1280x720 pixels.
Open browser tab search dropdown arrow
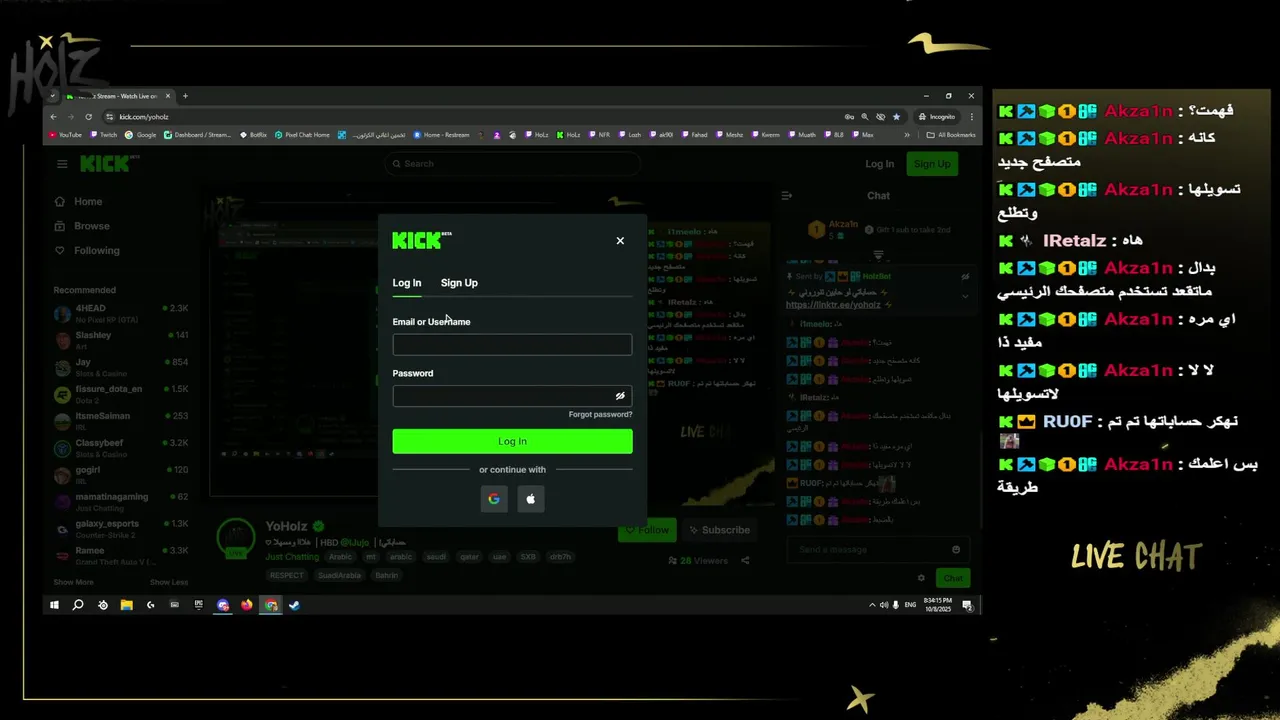pos(53,96)
